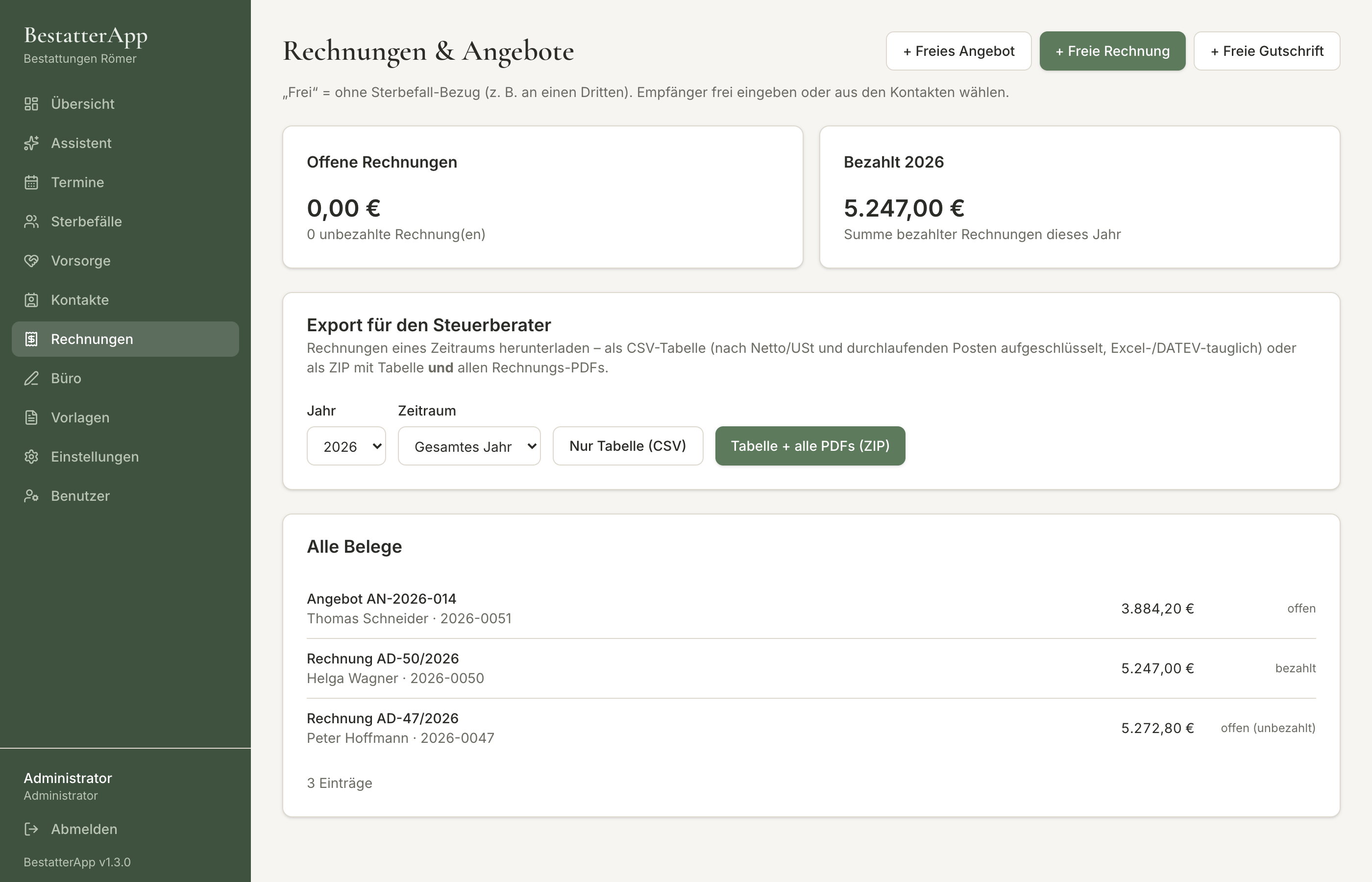Click the Einstellungen gear icon
Viewport: 1372px width, 882px height.
(31, 457)
